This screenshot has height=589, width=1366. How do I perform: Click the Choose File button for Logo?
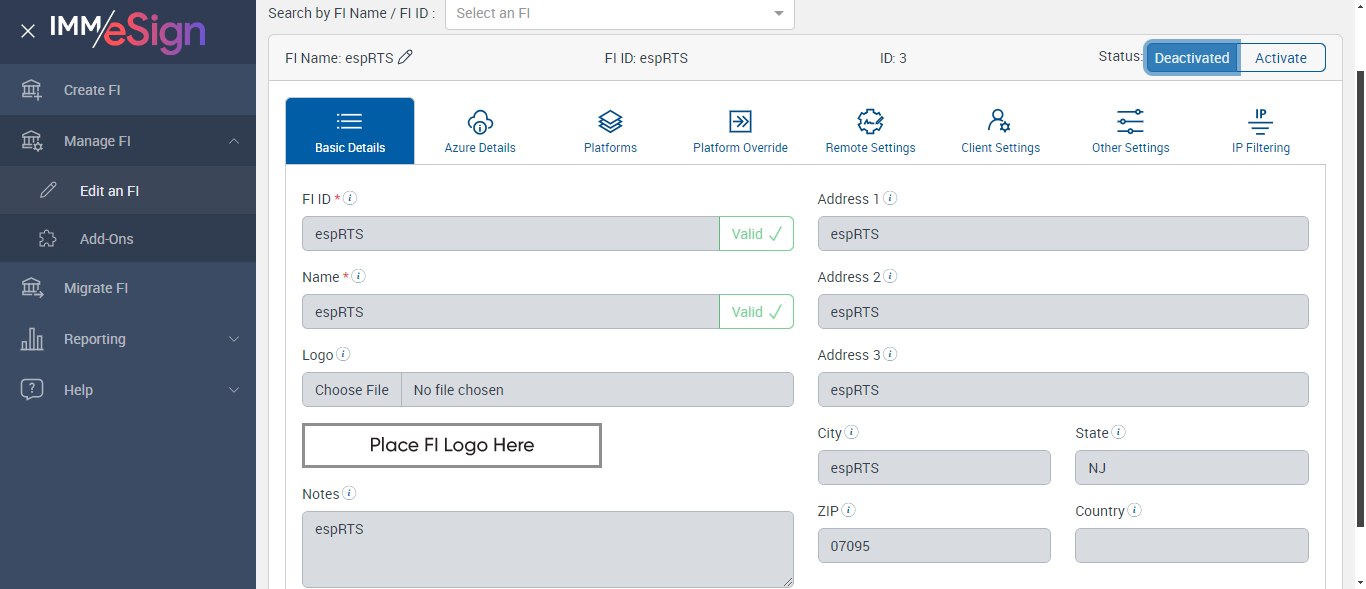352,390
